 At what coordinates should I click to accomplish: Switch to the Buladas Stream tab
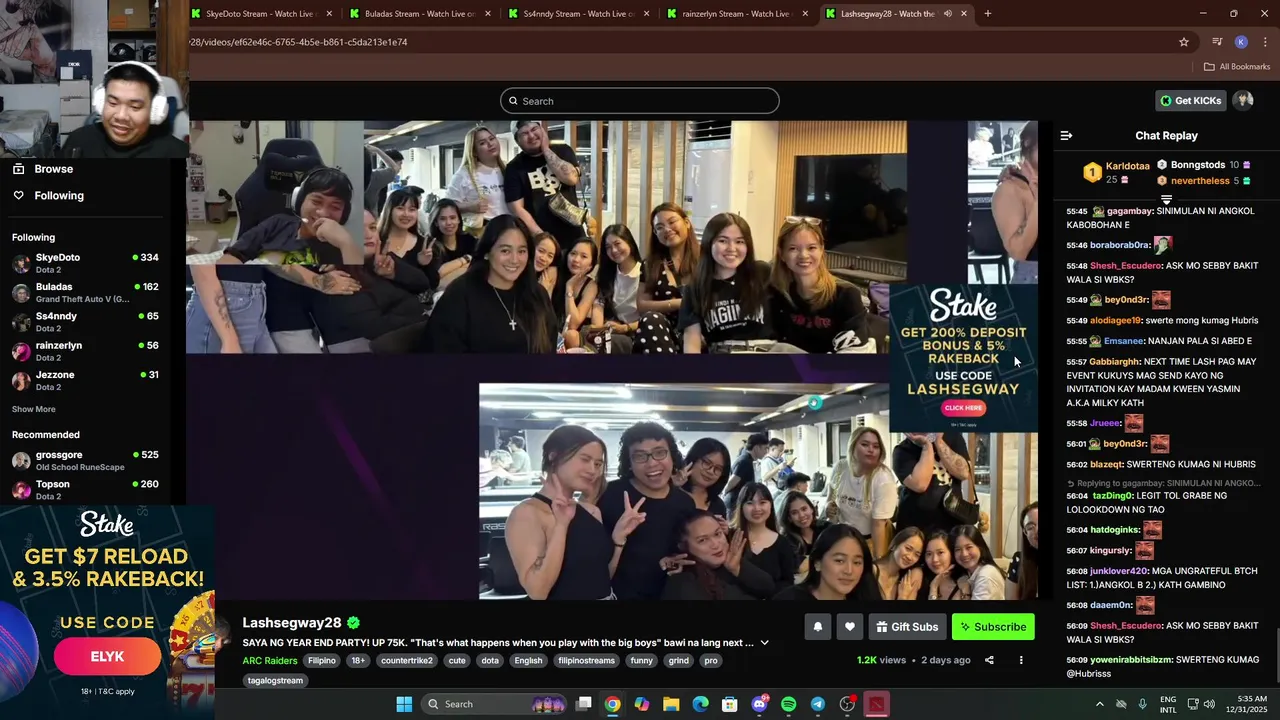[x=420, y=14]
